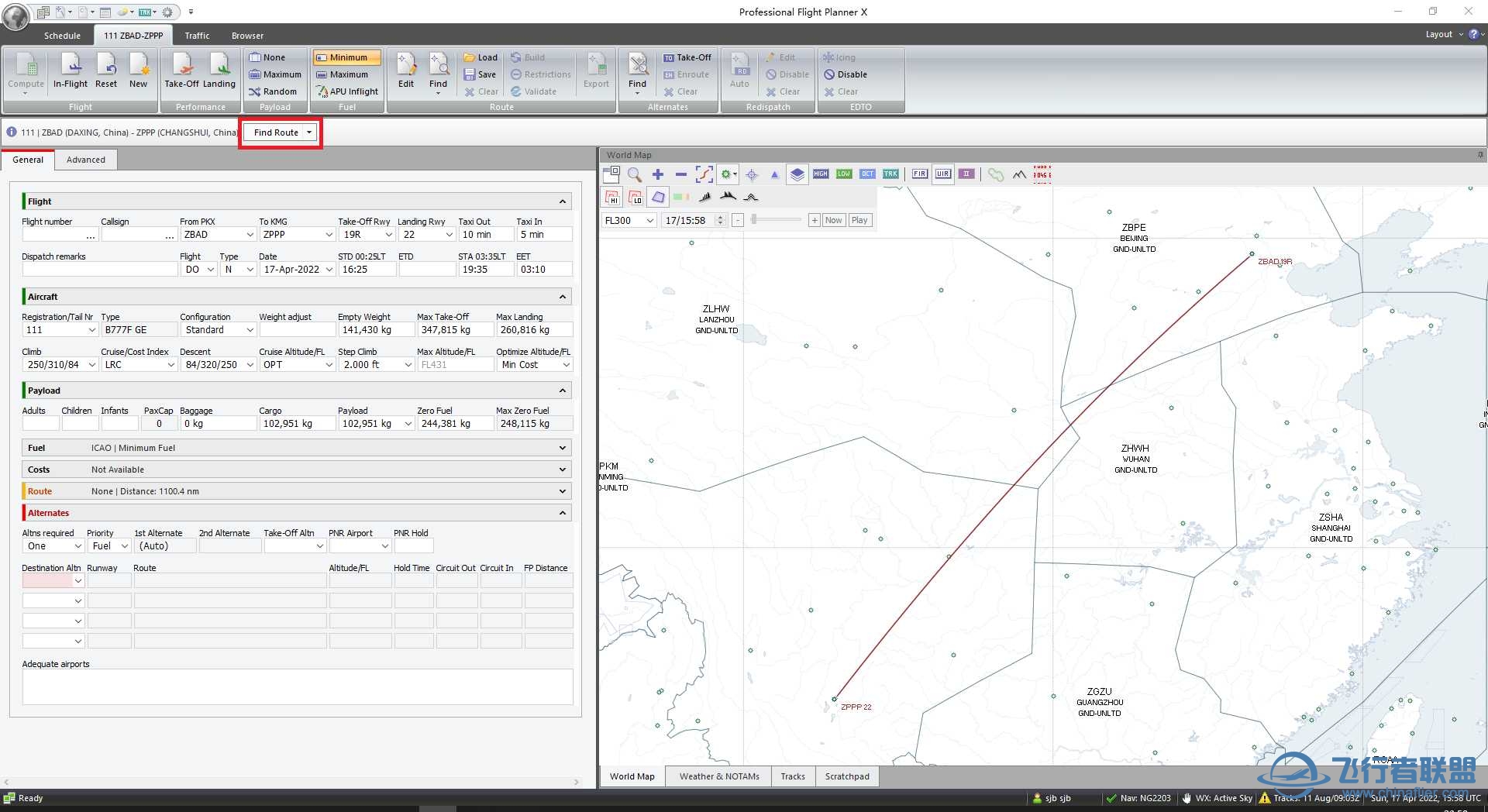Switch to the Schedule ribbon tab
Image resolution: width=1488 pixels, height=812 pixels.
pos(62,36)
